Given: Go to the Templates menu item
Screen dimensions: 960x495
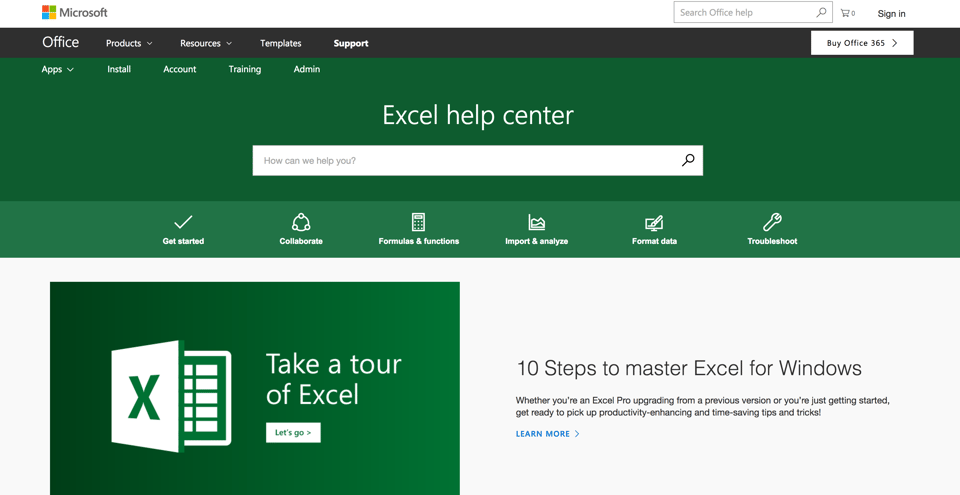Looking at the screenshot, I should [x=280, y=43].
